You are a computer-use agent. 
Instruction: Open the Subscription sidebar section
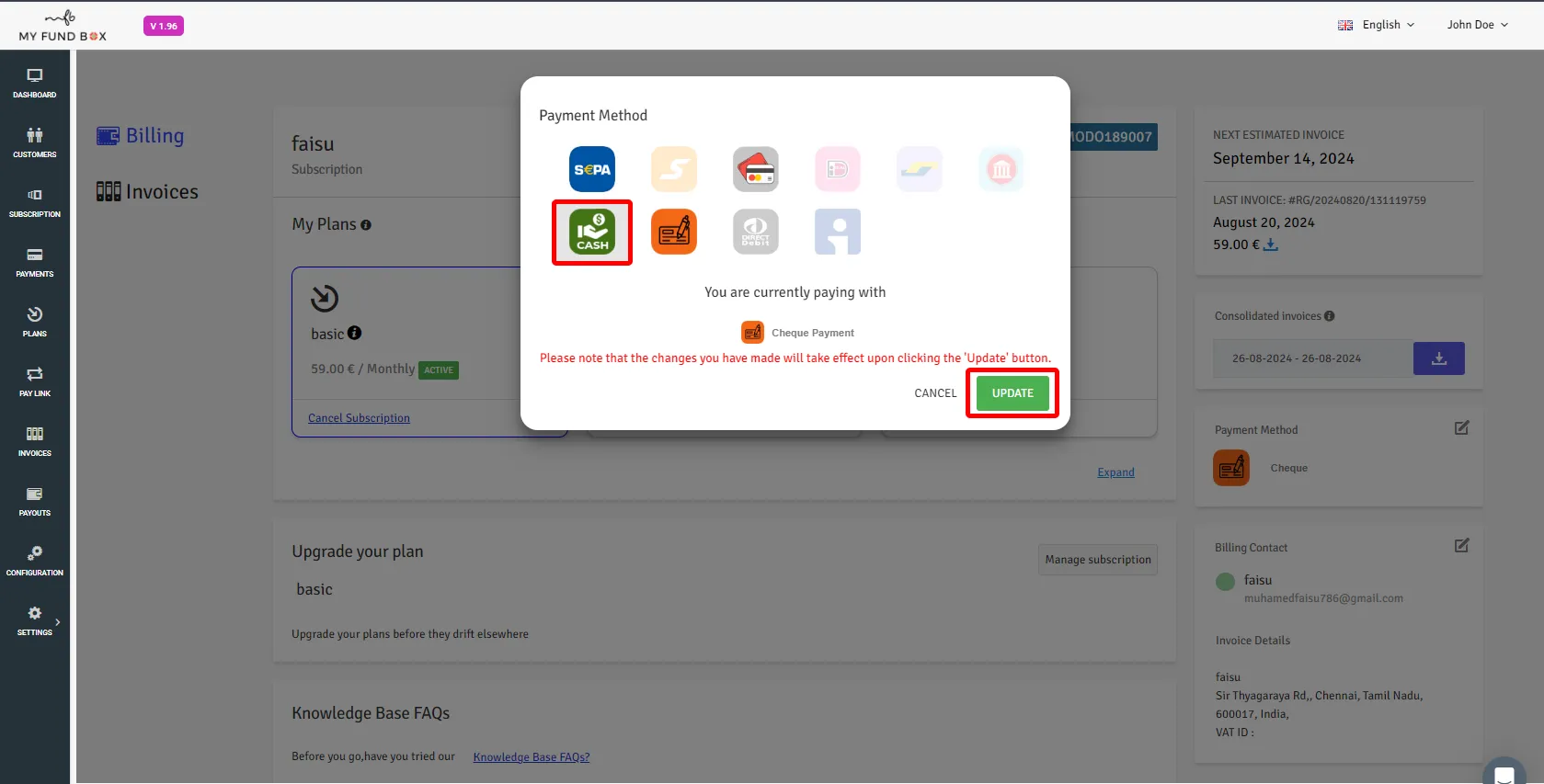pyautogui.click(x=35, y=202)
